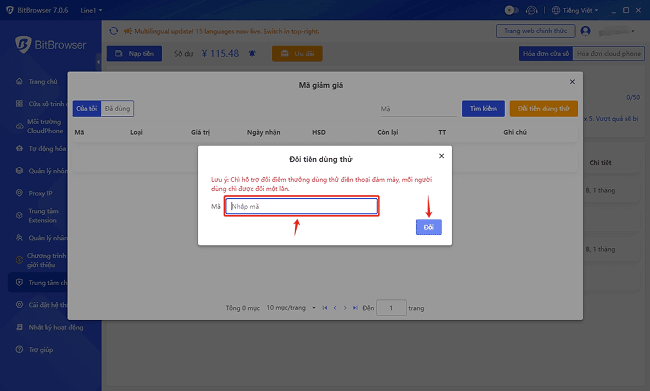Open Môi trường CloudPhone in sidebar

[x=45, y=126]
